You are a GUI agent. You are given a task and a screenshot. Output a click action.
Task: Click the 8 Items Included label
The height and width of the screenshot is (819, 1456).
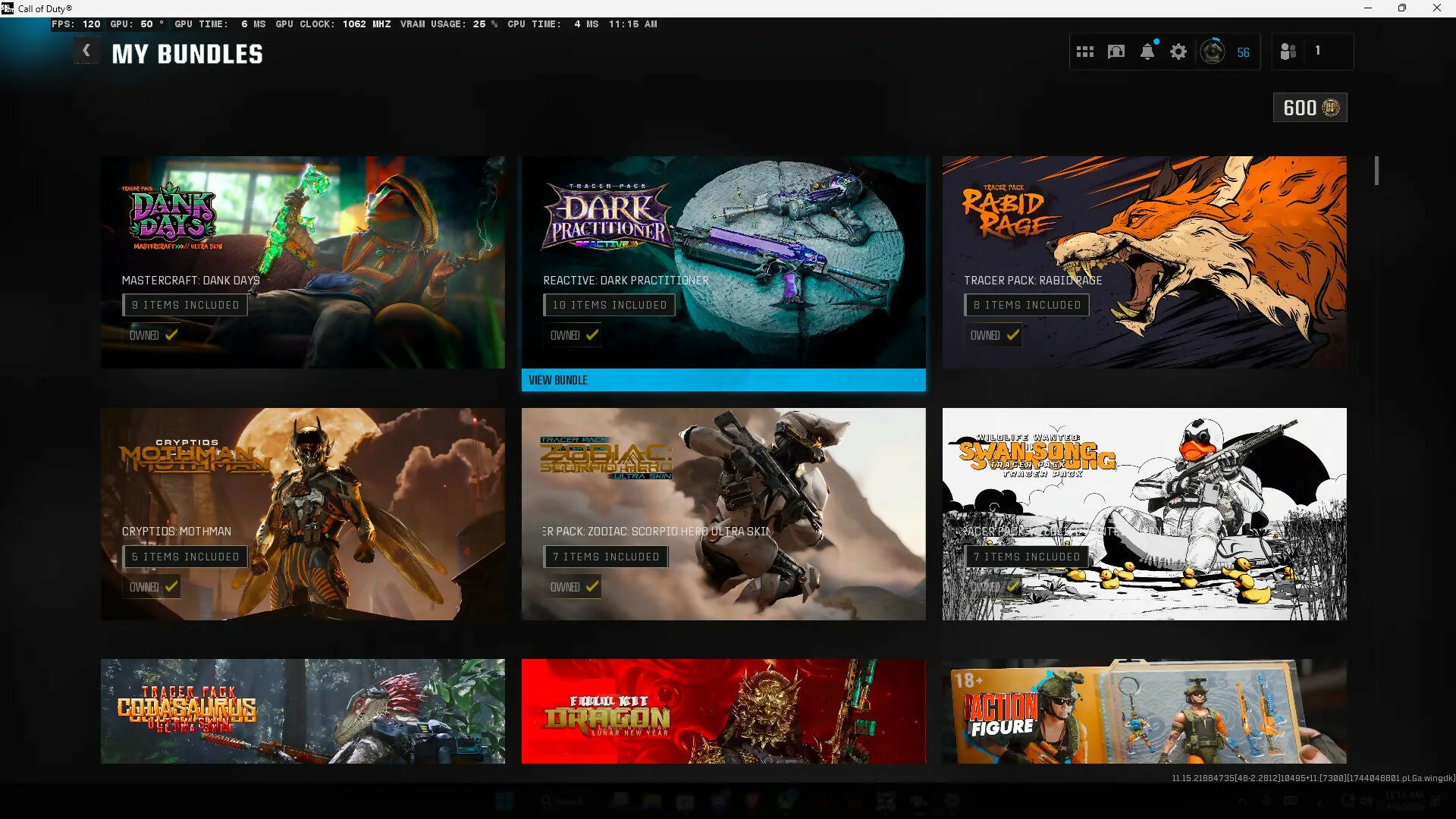[1027, 305]
